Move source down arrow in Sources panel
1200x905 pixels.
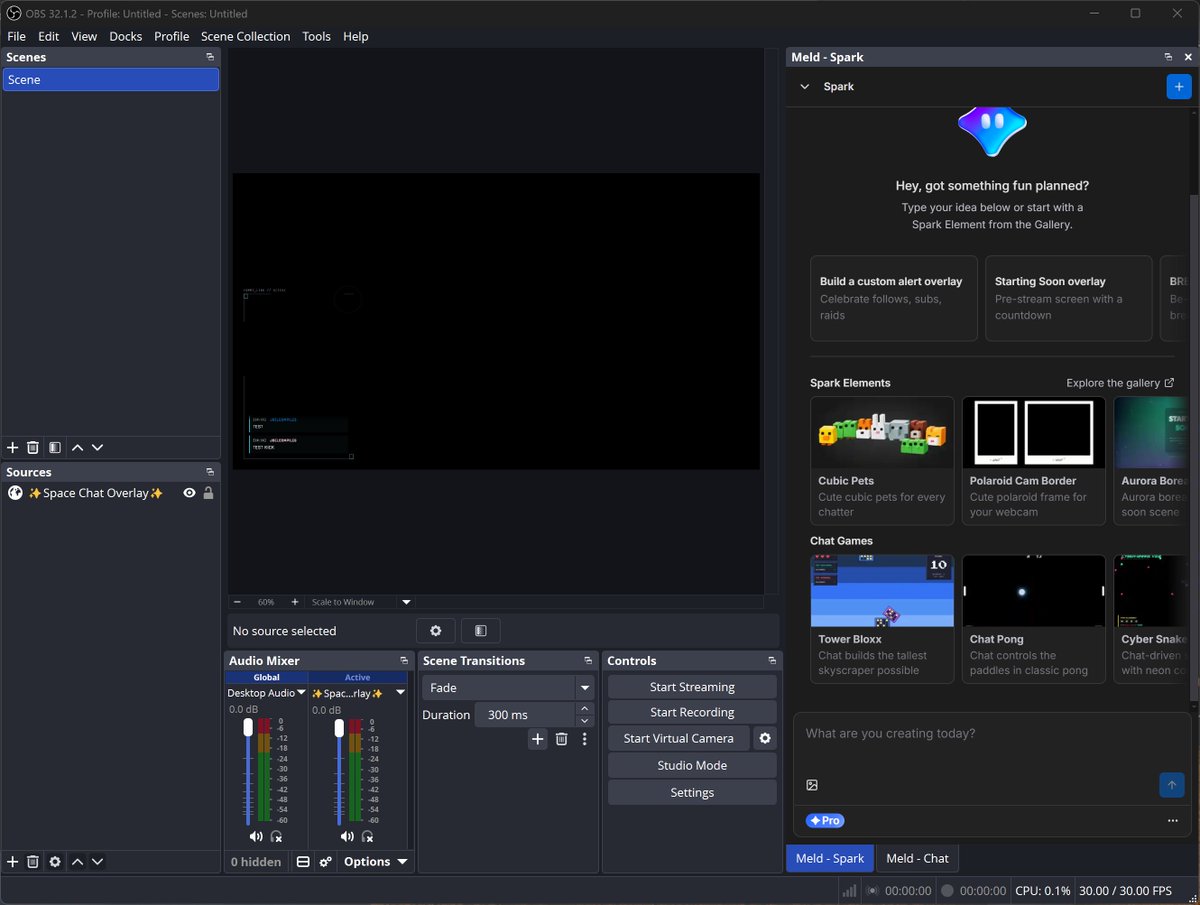[97, 861]
